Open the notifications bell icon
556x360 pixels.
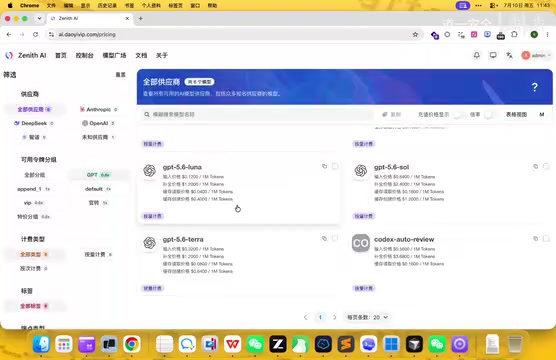477,55
